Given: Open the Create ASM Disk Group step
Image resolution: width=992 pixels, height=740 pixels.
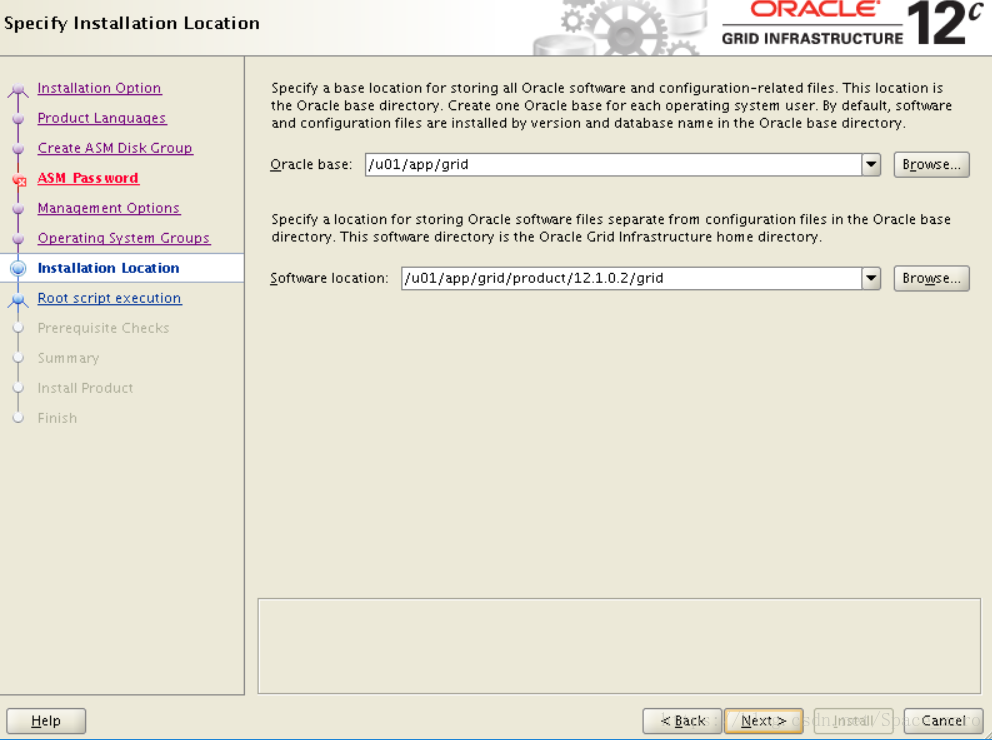Looking at the screenshot, I should point(115,147).
